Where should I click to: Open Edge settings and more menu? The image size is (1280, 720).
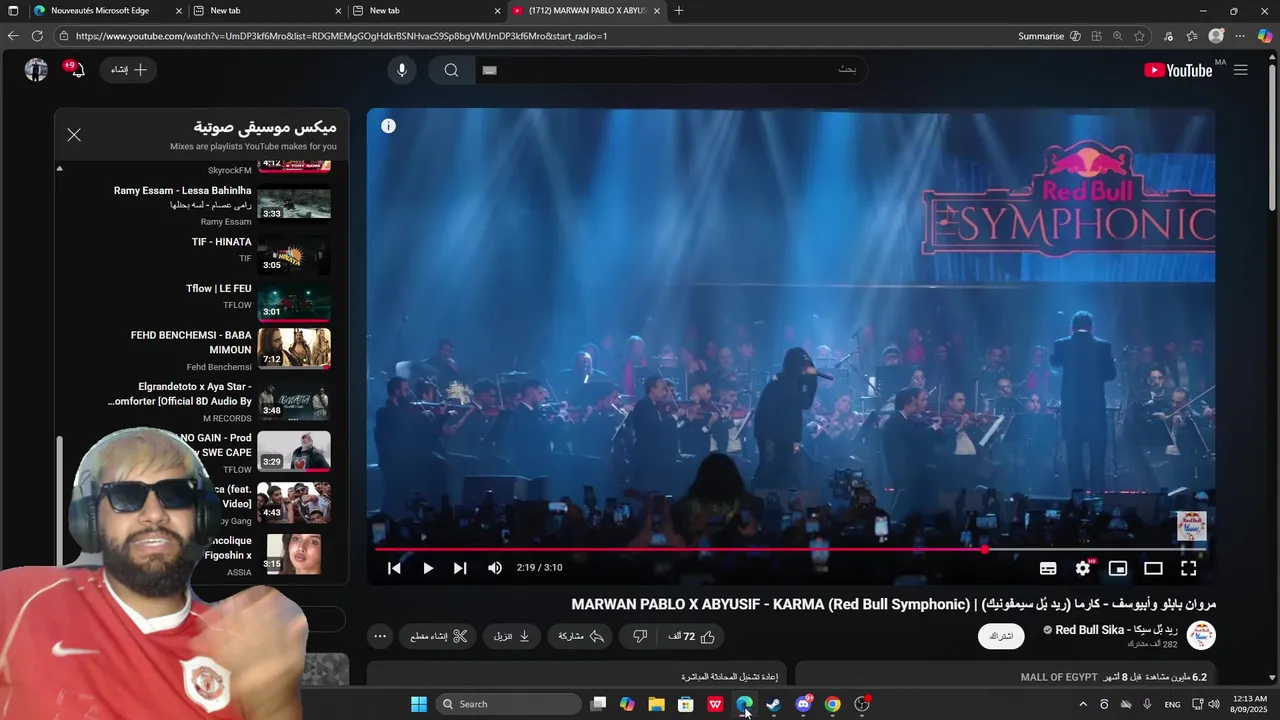click(1240, 36)
